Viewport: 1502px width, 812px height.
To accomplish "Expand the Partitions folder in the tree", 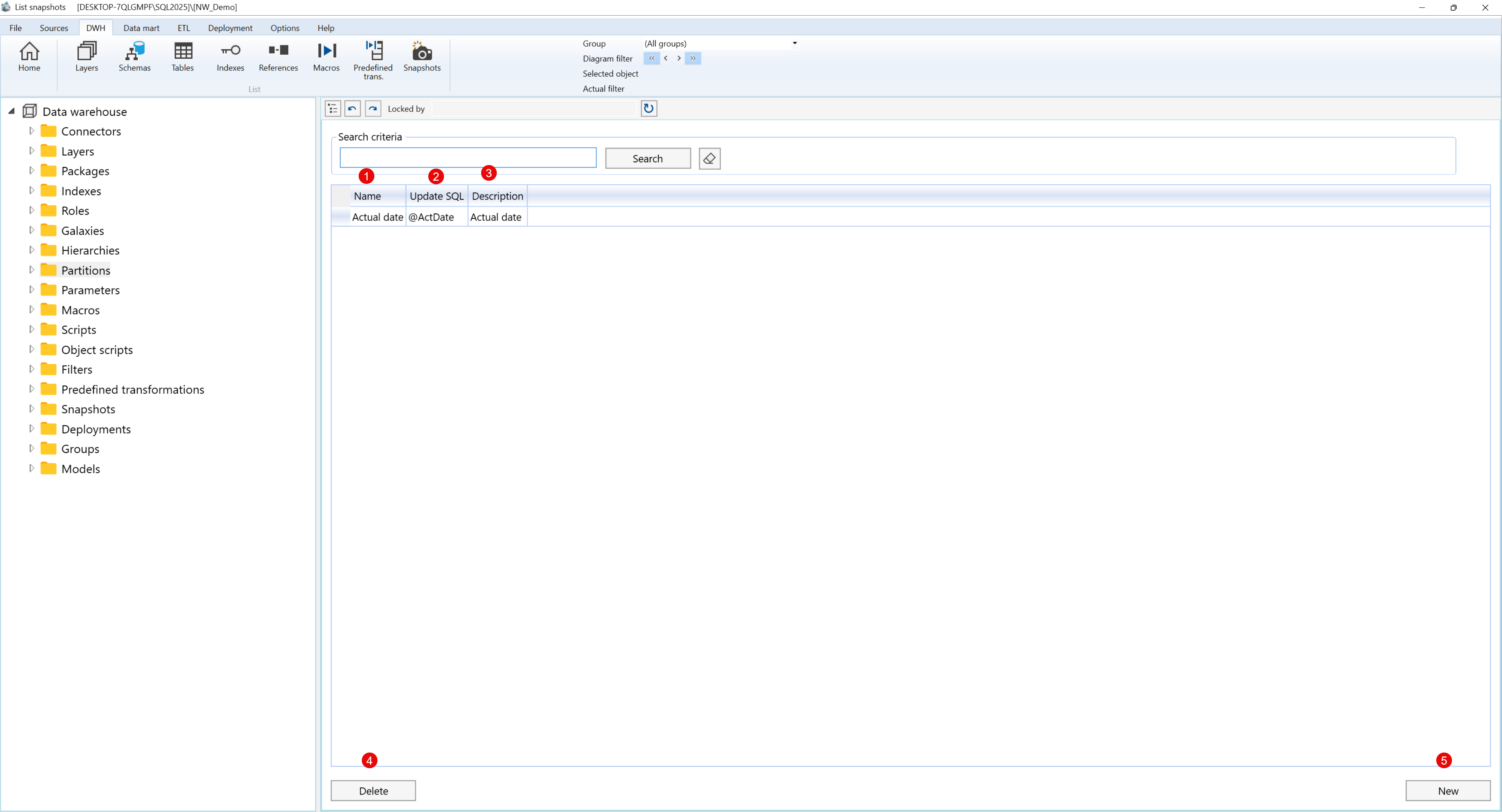I will 32,269.
